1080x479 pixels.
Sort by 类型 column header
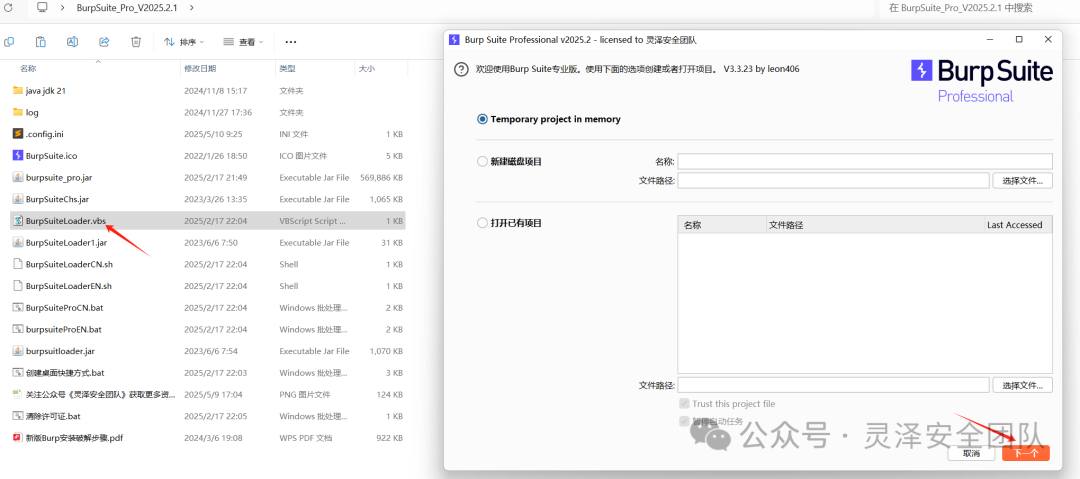(287, 69)
